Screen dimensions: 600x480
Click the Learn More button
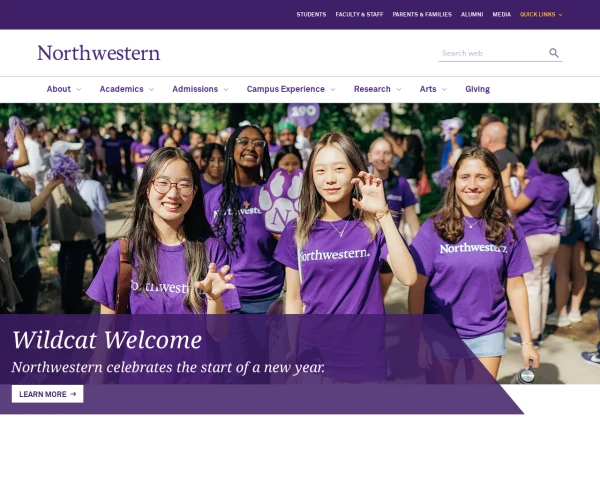coord(47,394)
